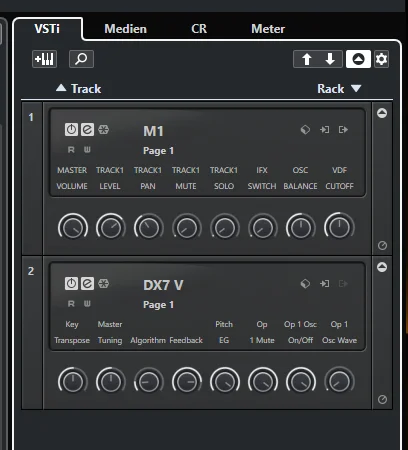Collapse the M1 slot quick controls arrow

point(382,113)
